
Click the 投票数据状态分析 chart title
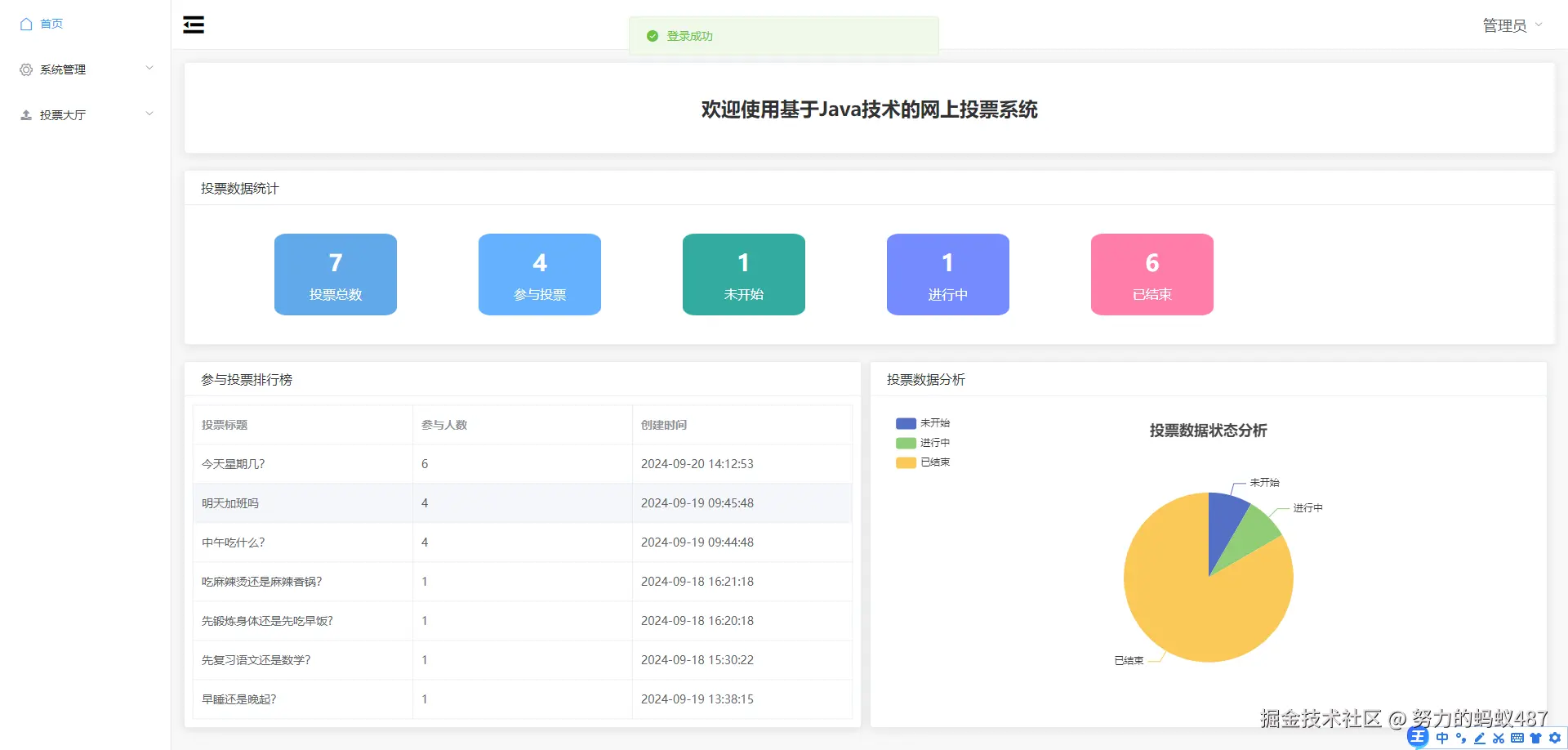pos(1209,431)
